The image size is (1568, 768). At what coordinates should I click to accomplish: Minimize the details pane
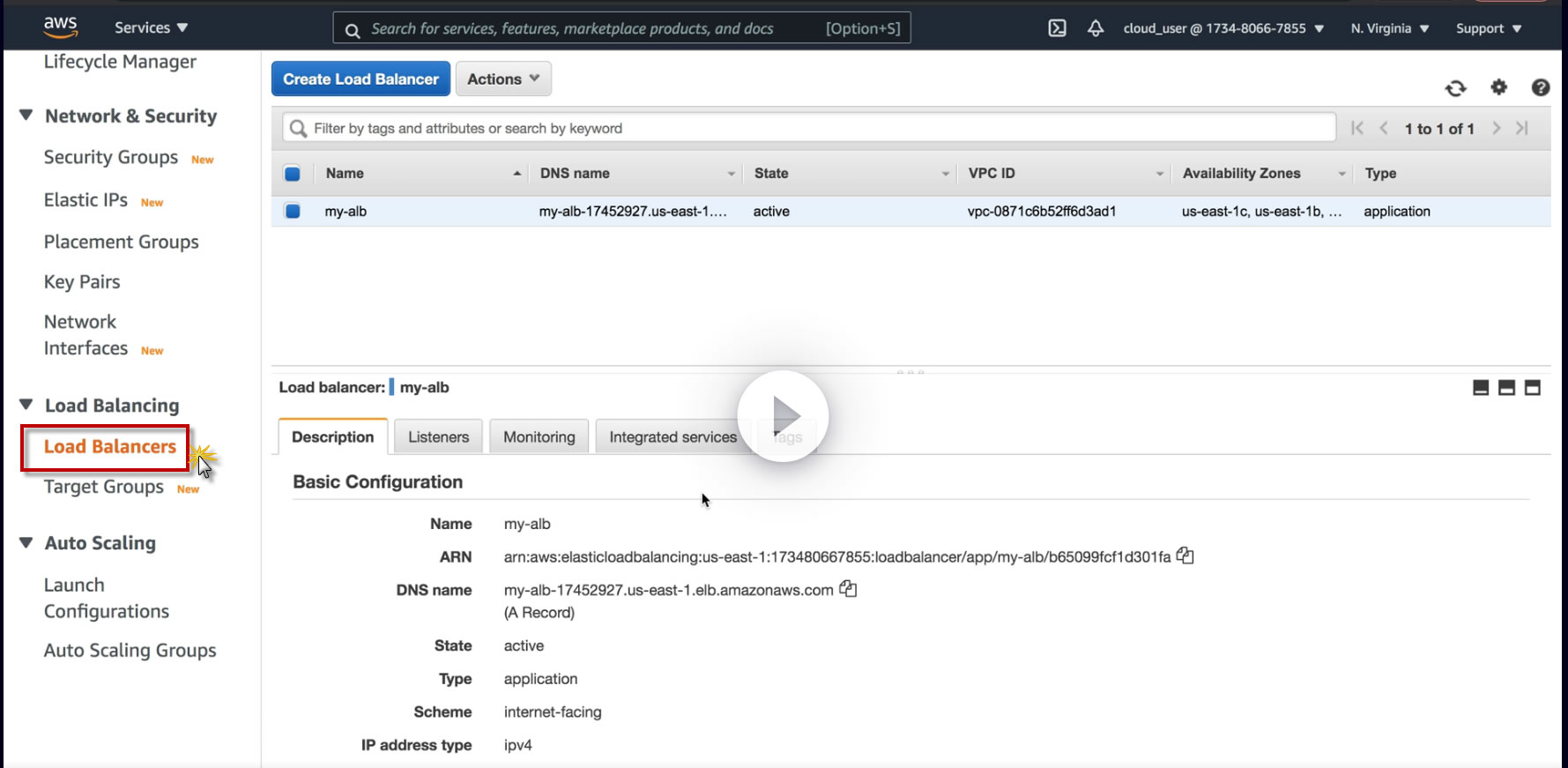1481,388
